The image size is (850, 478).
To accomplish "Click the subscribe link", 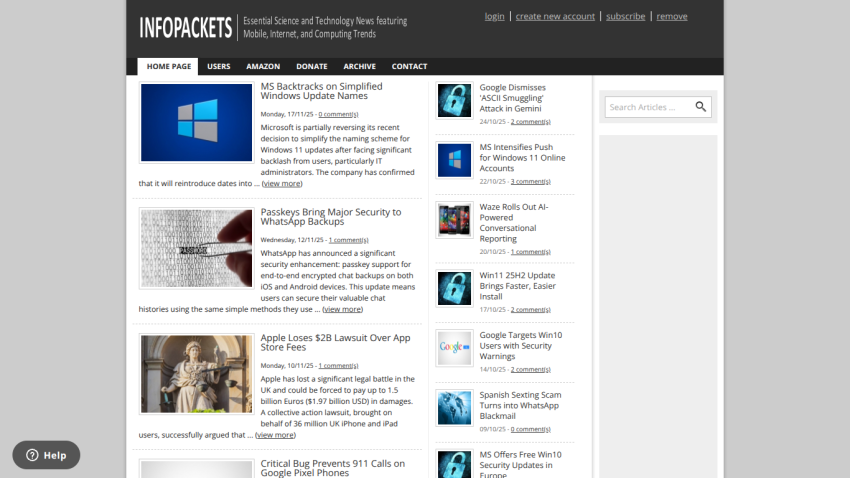I will [x=626, y=16].
